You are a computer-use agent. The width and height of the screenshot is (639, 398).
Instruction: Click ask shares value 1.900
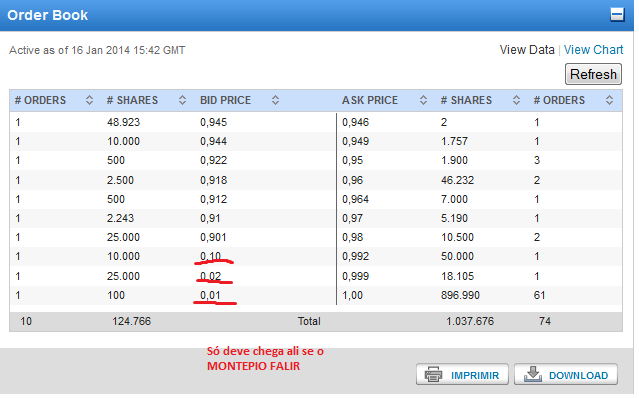(x=454, y=161)
